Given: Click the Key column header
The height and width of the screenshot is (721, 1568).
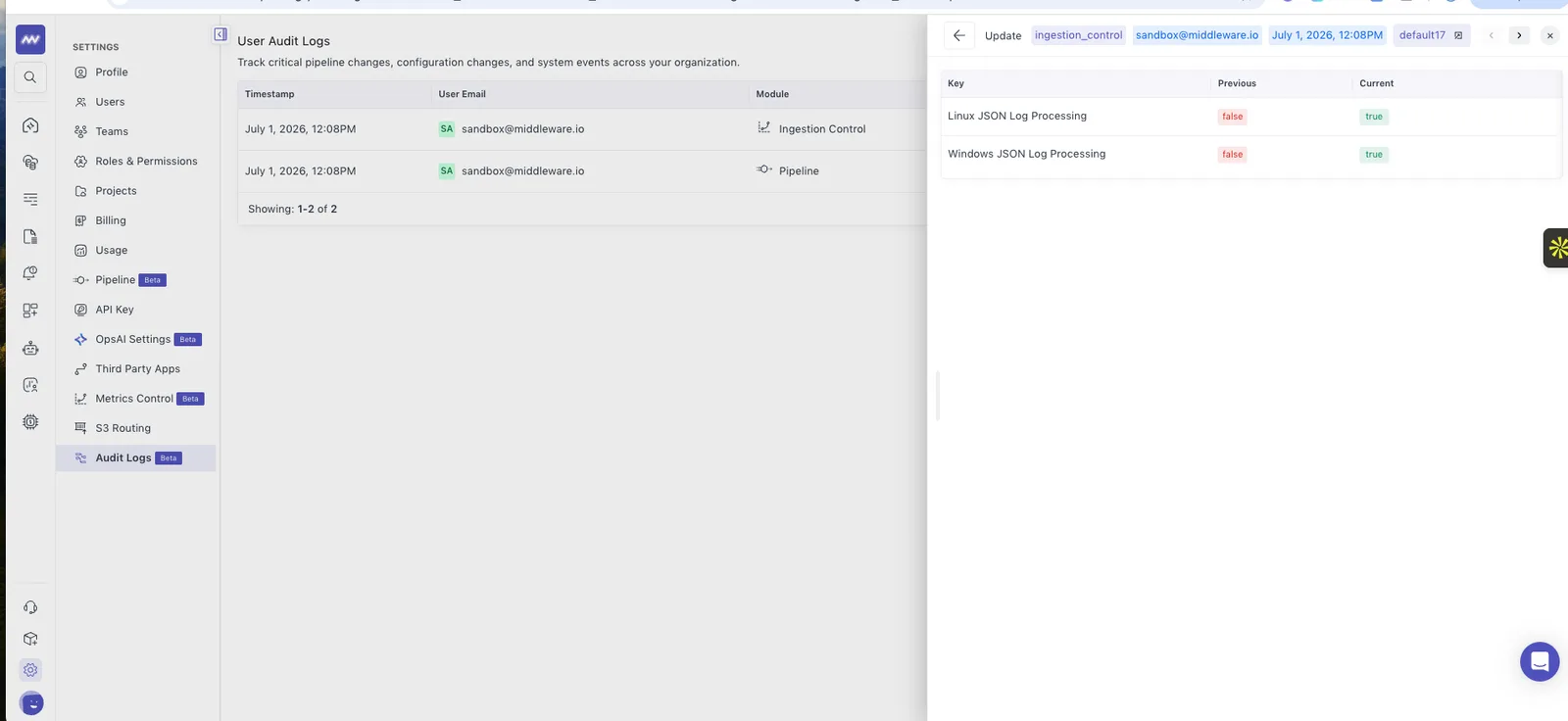Looking at the screenshot, I should [955, 83].
